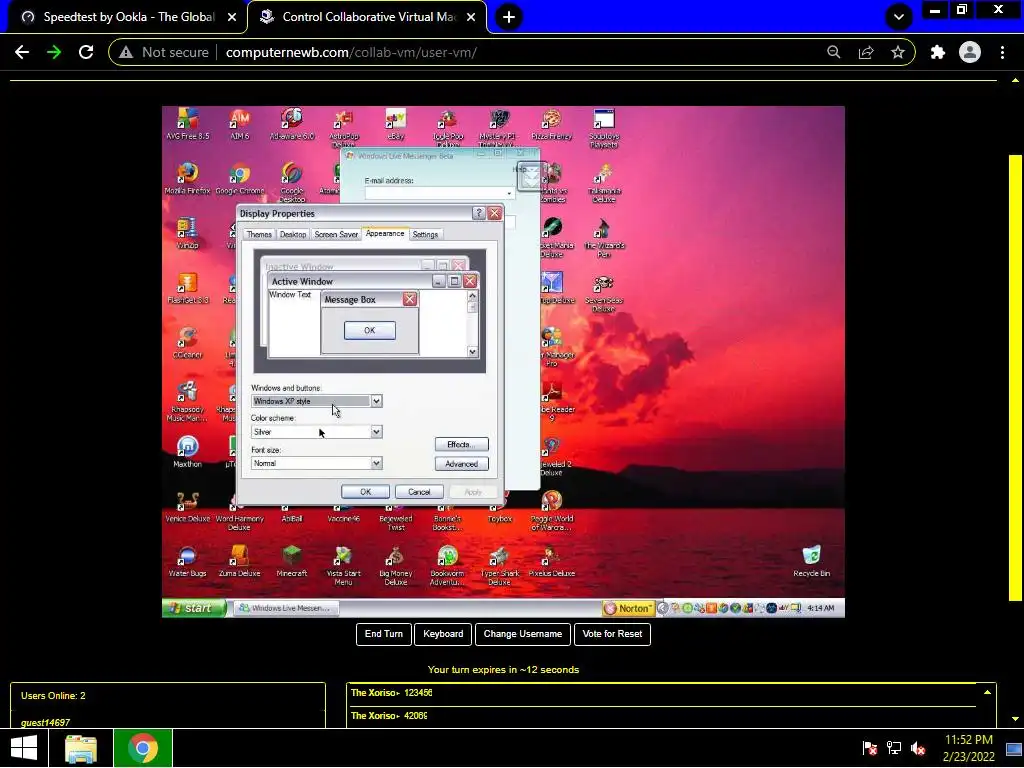Click the host volume muted tray icon
This screenshot has width=1024, height=768.
coord(918,748)
